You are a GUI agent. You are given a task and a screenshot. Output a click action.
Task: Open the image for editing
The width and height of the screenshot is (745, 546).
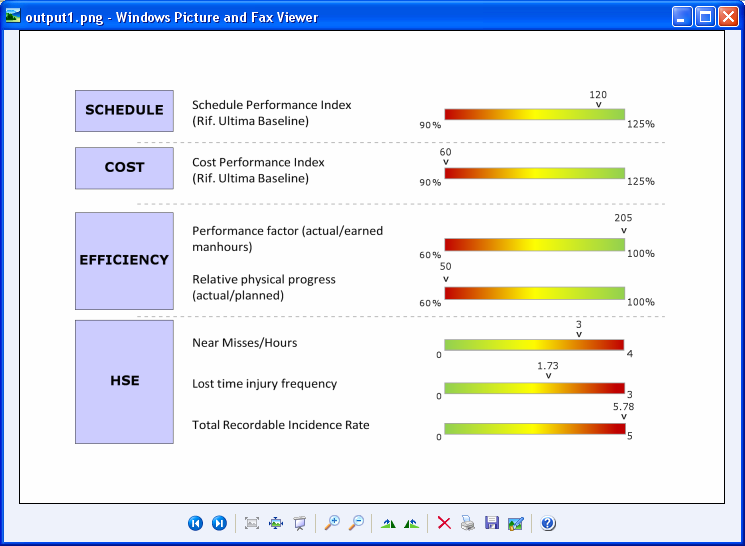(515, 523)
